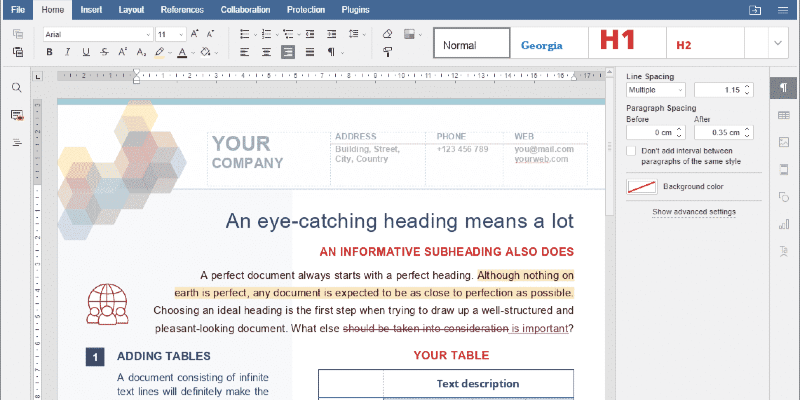Click the Clear style eraser icon
Viewport: 800px width, 400px height.
click(387, 34)
